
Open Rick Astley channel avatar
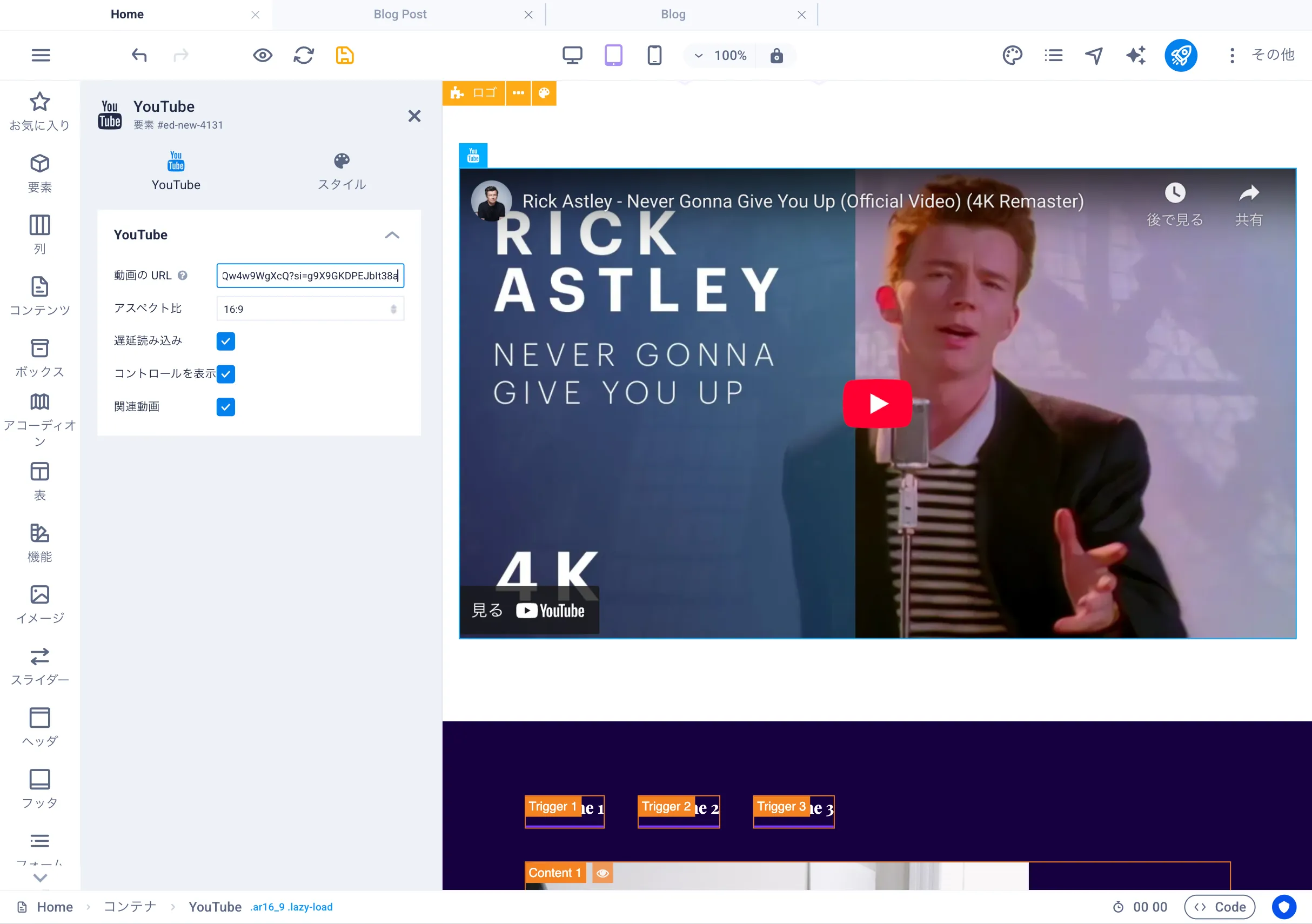click(491, 200)
